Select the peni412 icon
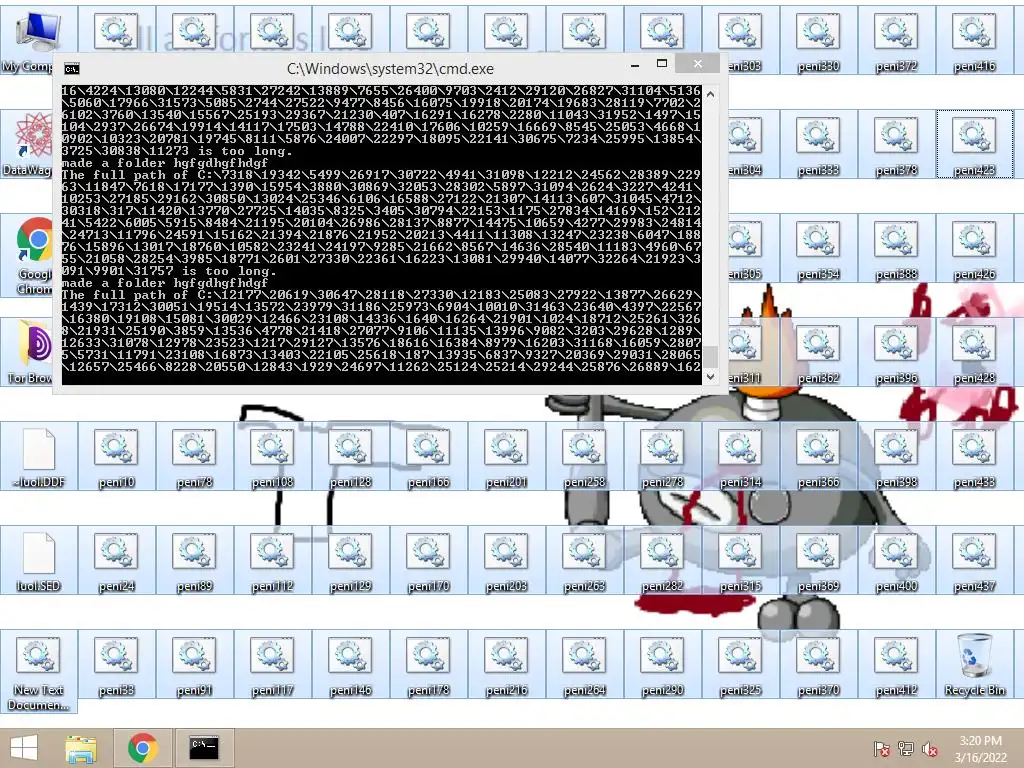 click(x=897, y=665)
